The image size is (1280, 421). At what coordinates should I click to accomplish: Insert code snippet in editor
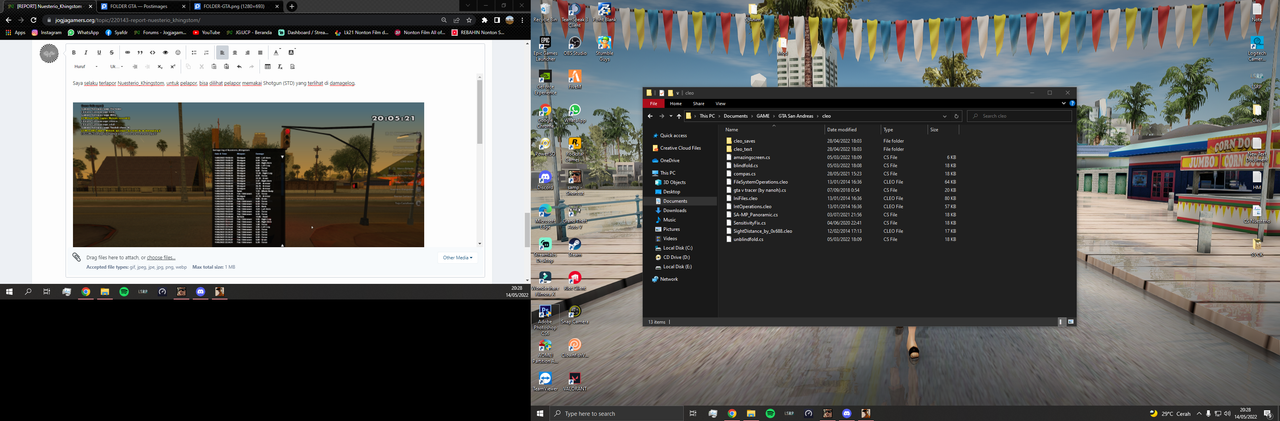152,53
